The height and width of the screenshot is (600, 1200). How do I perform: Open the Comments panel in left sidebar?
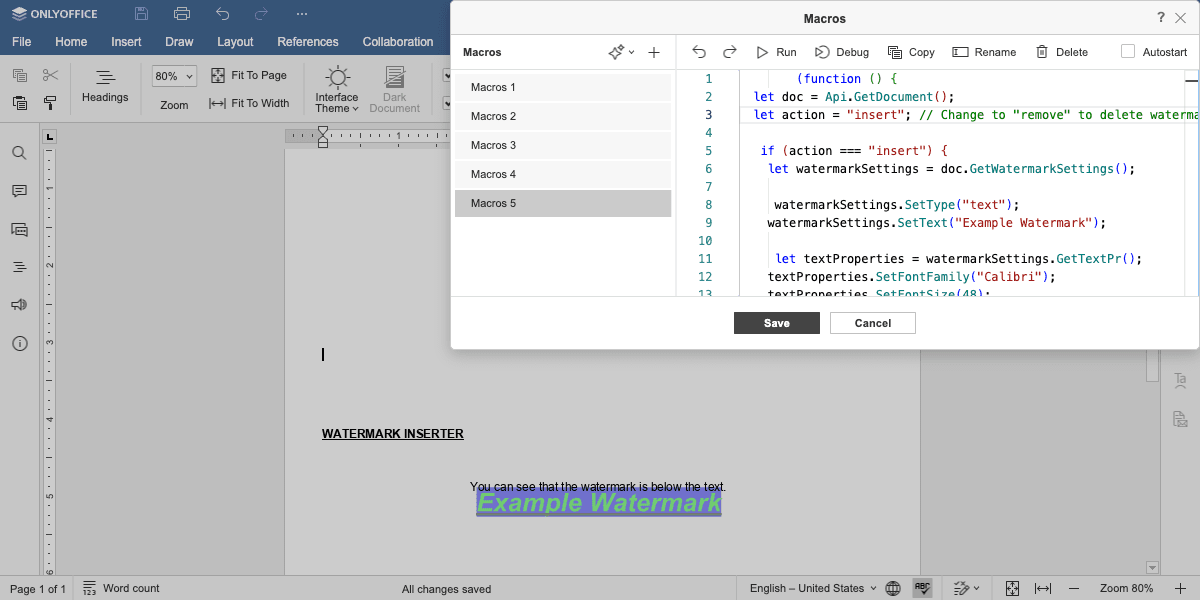click(19, 191)
